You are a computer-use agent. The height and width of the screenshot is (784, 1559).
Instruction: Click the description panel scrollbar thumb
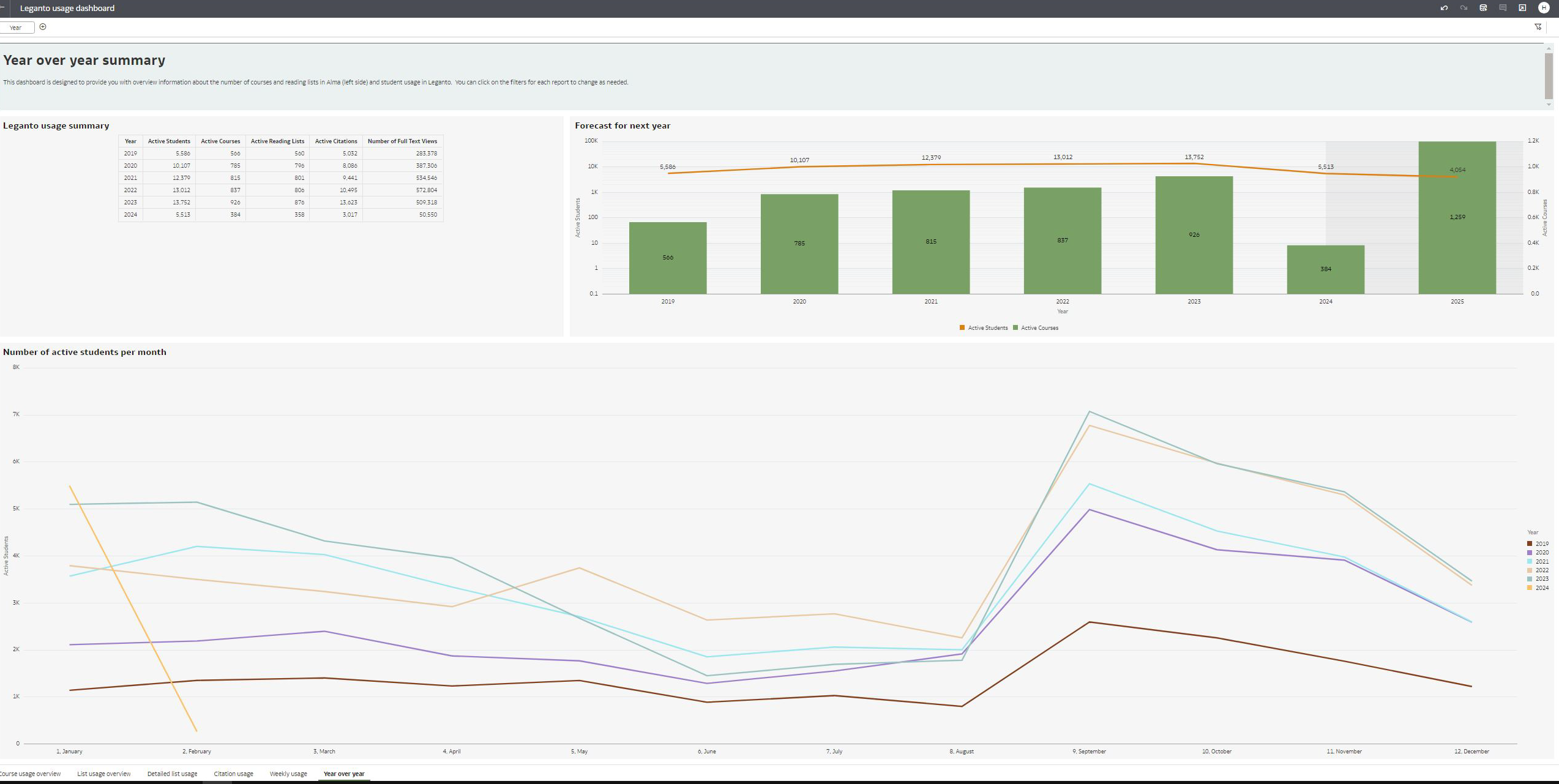[x=1549, y=76]
